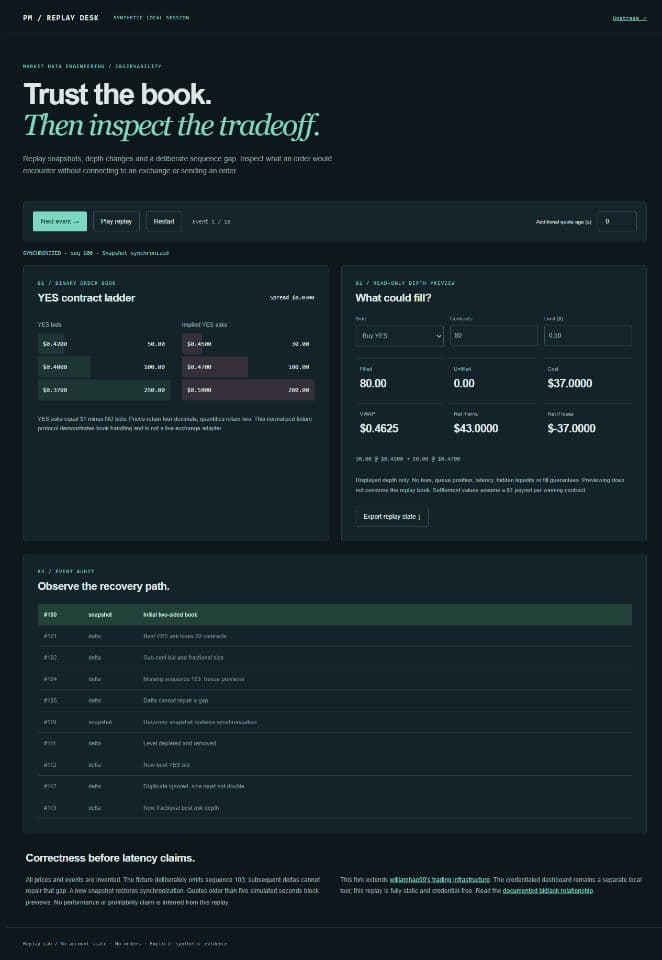Click Observe the recovery path heading

pos(103,587)
